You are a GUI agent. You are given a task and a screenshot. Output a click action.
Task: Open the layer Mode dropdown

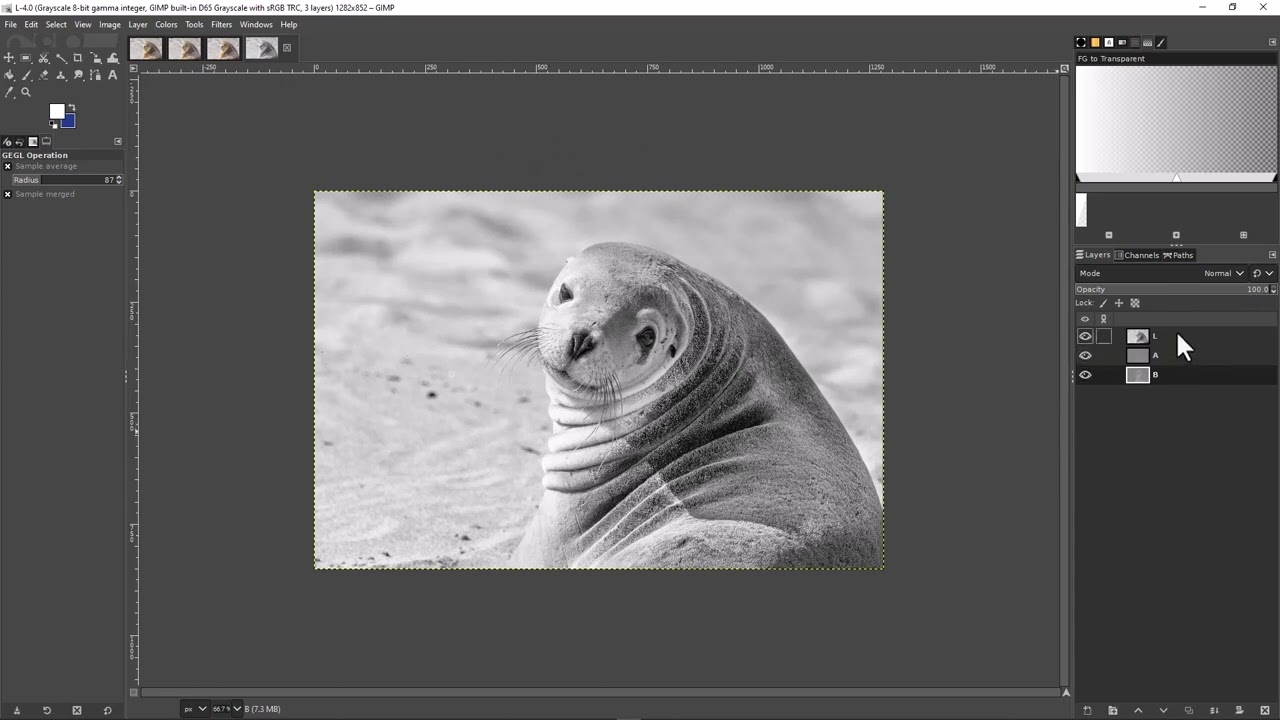(1161, 273)
